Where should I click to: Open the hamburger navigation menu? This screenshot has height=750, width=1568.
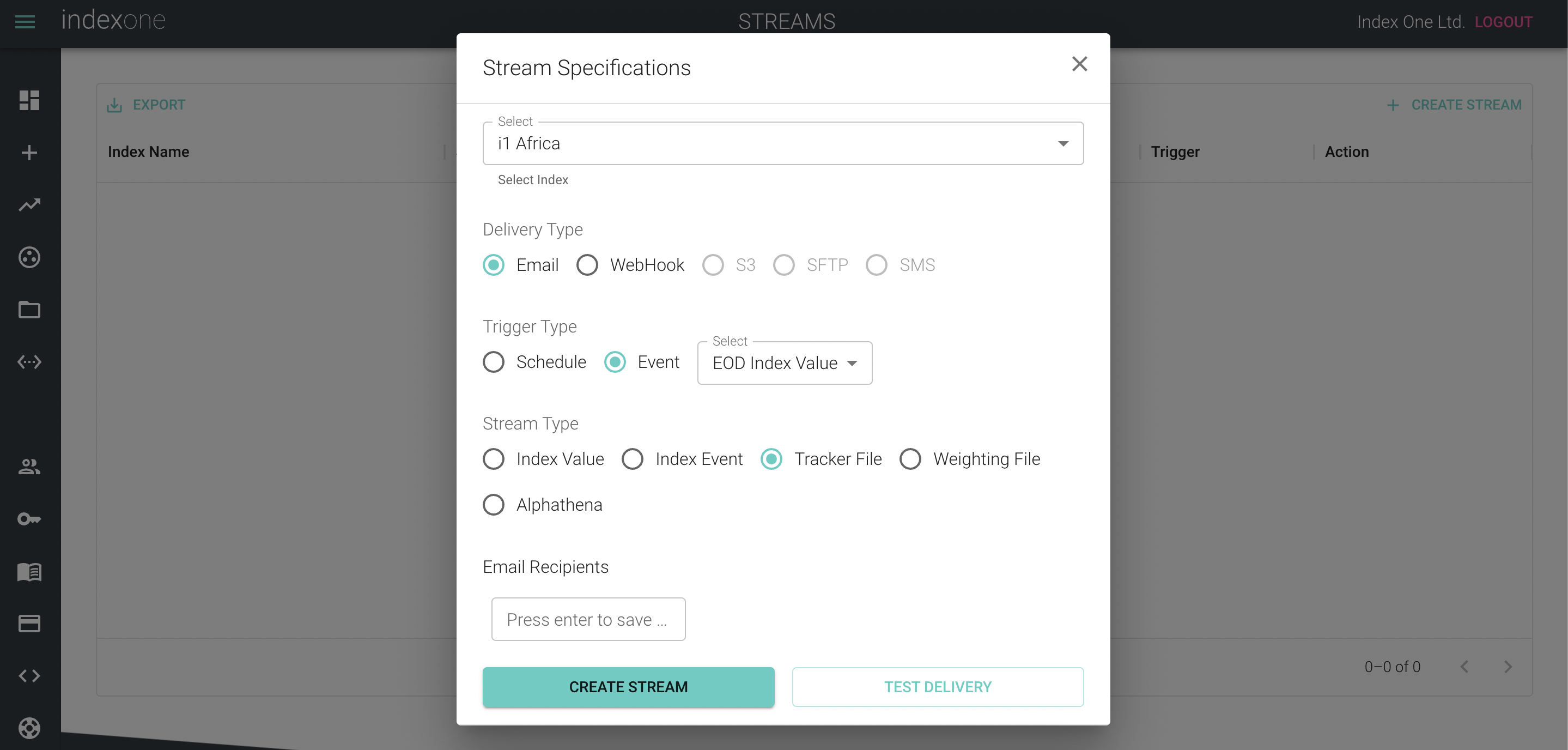pos(25,22)
